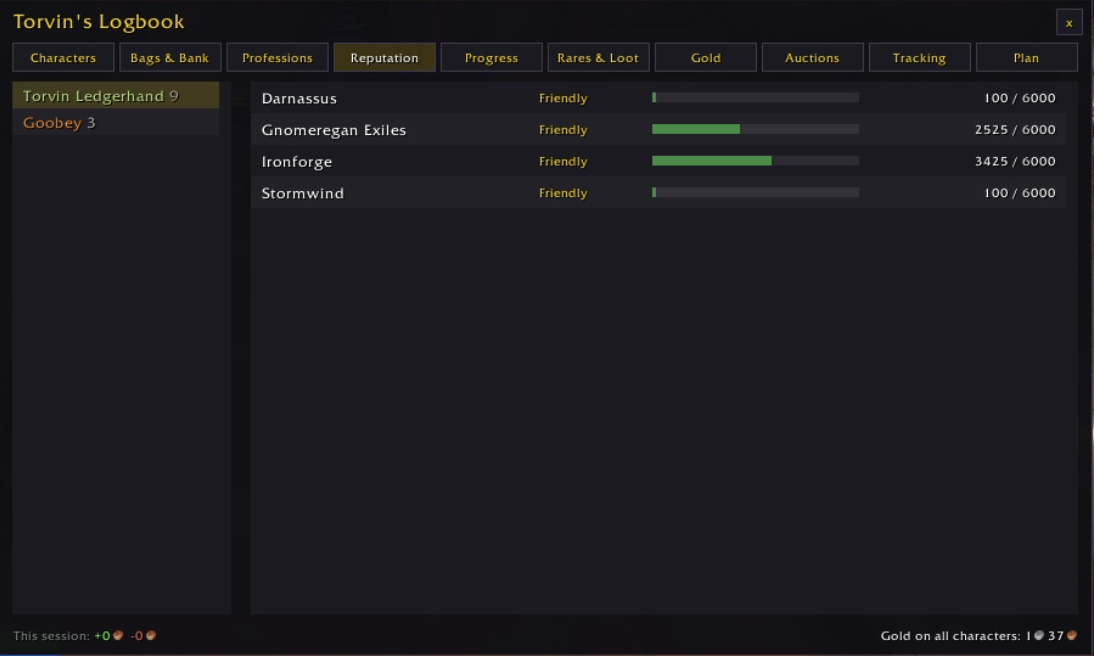
Task: Show the Tracking tab
Action: click(920, 58)
